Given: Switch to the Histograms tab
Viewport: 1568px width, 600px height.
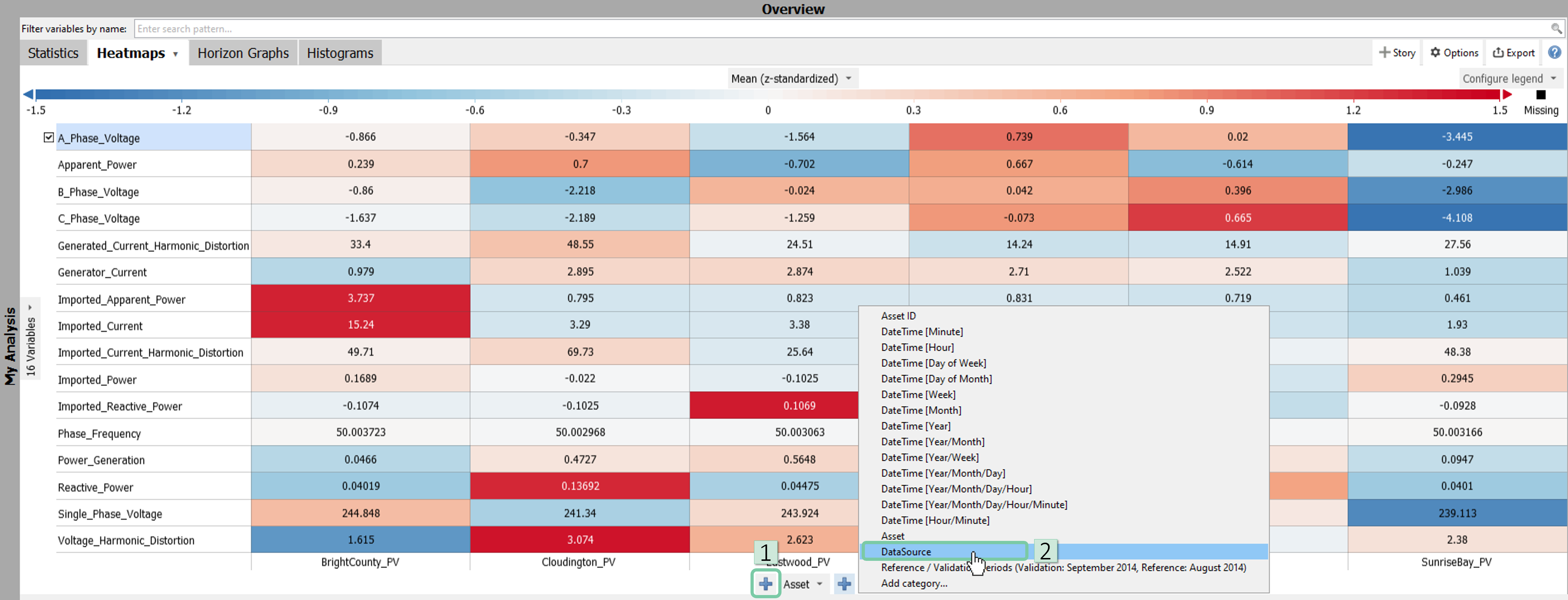Looking at the screenshot, I should (x=340, y=53).
